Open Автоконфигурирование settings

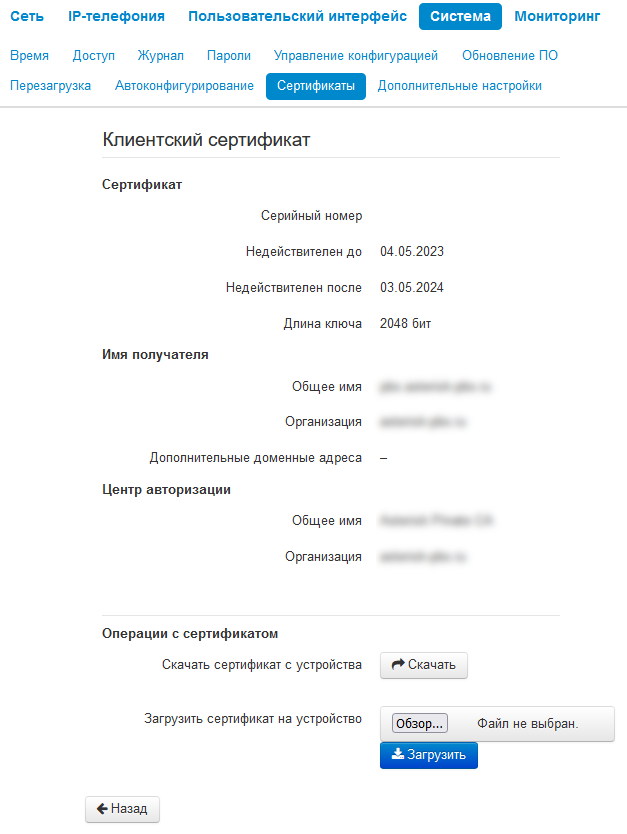click(184, 86)
